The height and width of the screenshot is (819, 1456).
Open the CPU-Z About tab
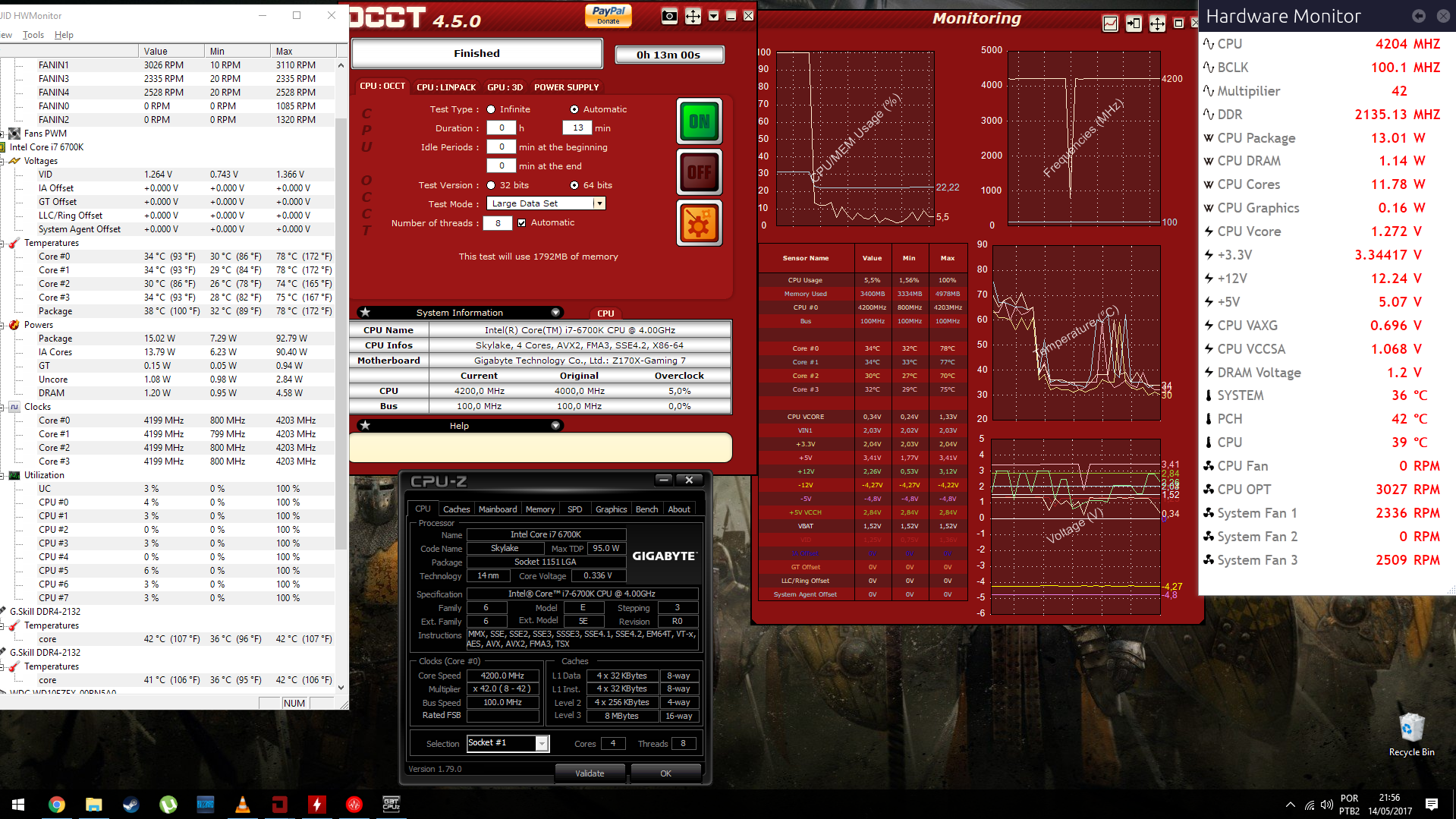[x=679, y=509]
